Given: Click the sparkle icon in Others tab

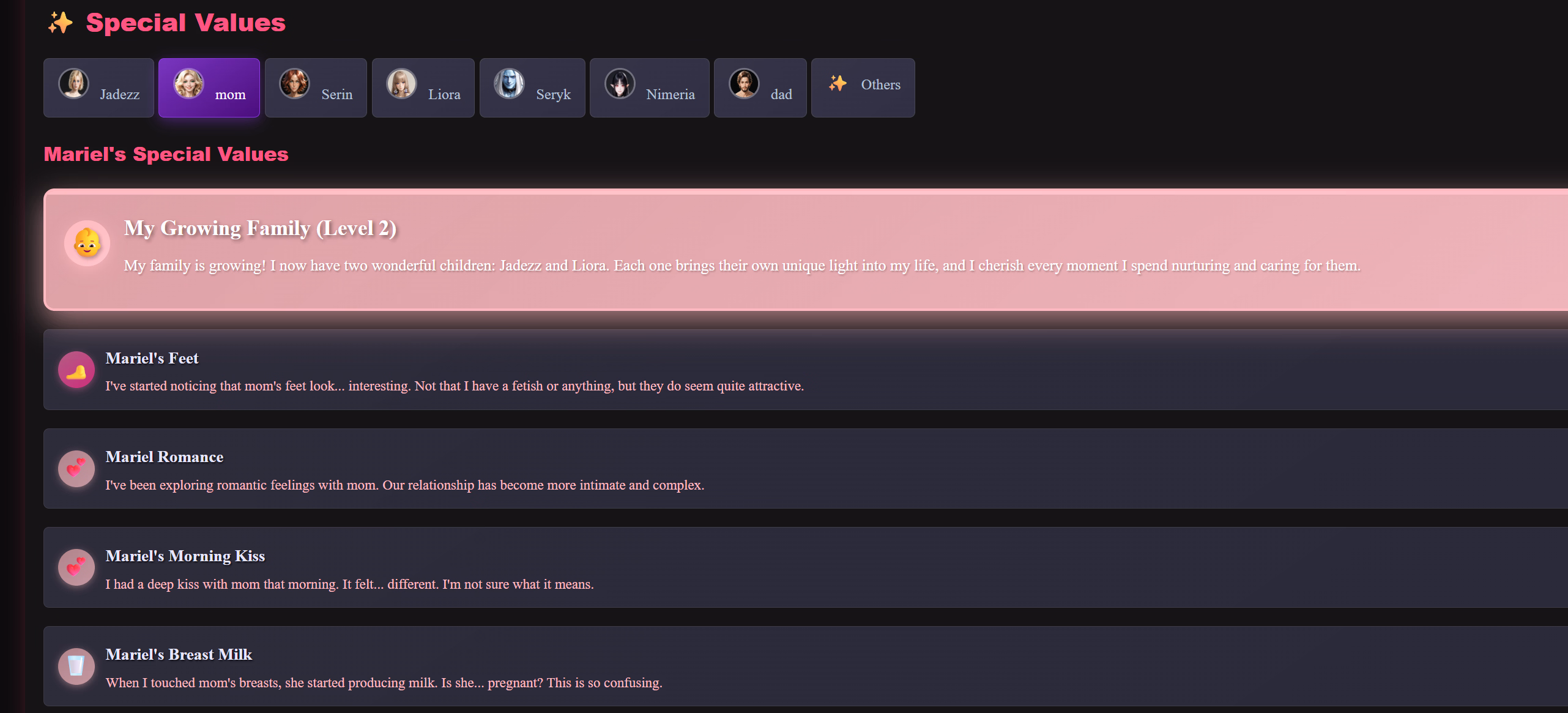Looking at the screenshot, I should pyautogui.click(x=838, y=83).
